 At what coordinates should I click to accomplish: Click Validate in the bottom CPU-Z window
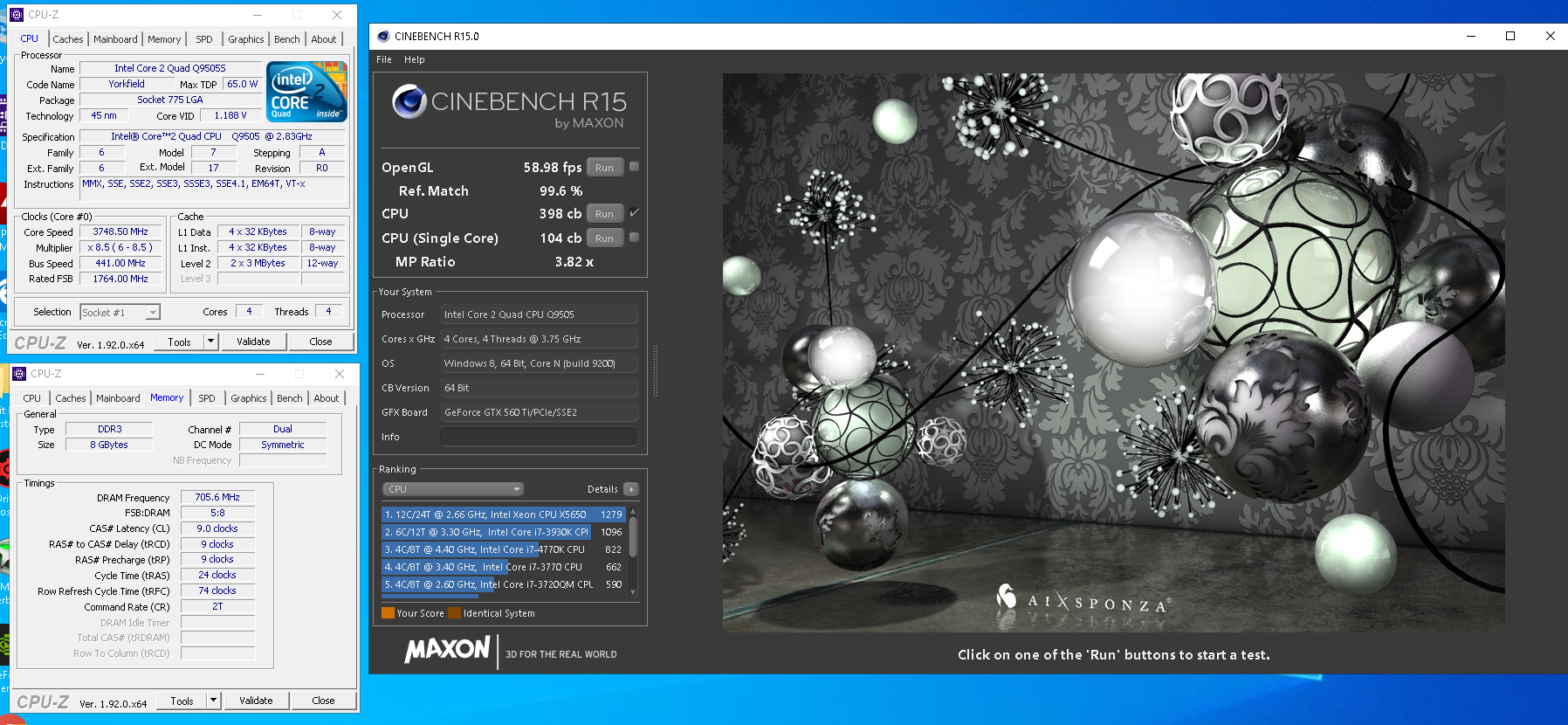pos(256,701)
